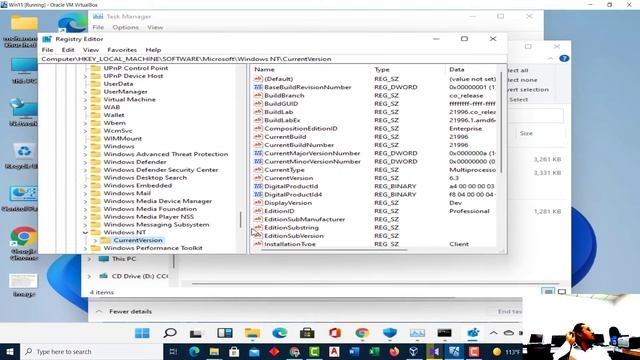This screenshot has width=640, height=360.
Task: Open the Mail app on the host taskbar
Action: coord(254,351)
